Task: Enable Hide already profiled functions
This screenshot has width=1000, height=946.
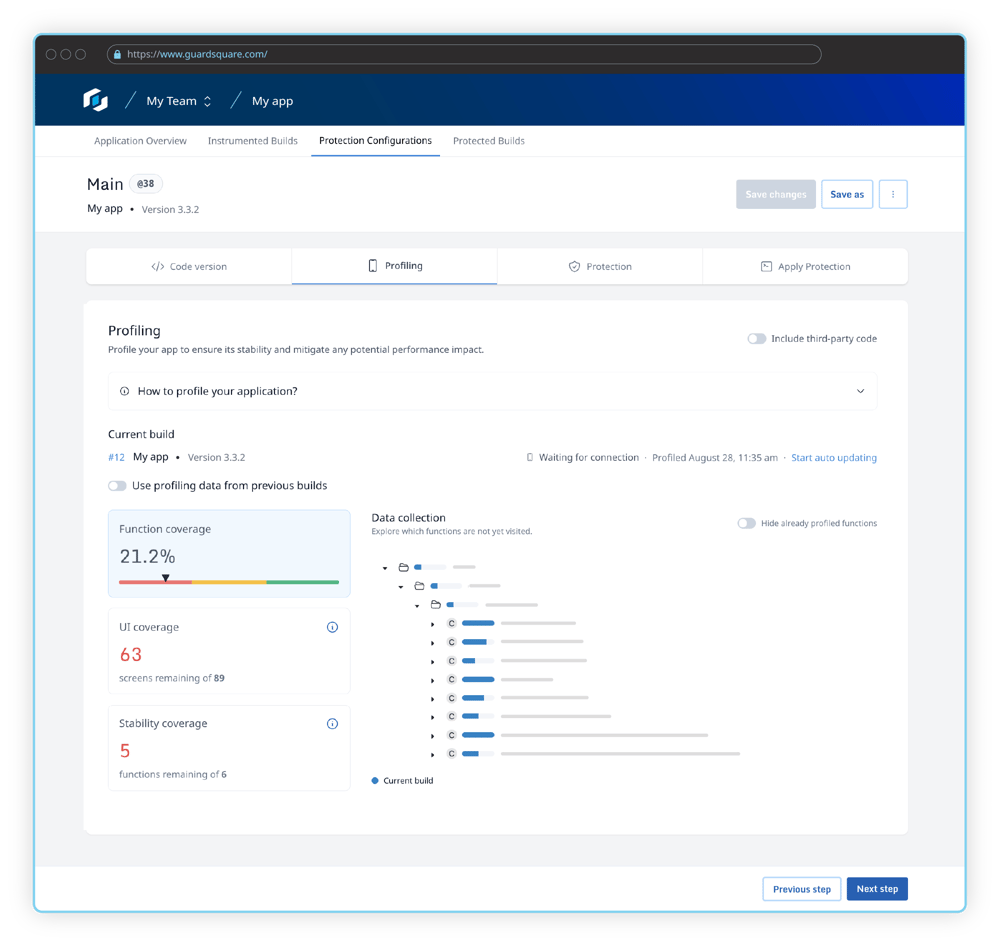Action: (746, 523)
